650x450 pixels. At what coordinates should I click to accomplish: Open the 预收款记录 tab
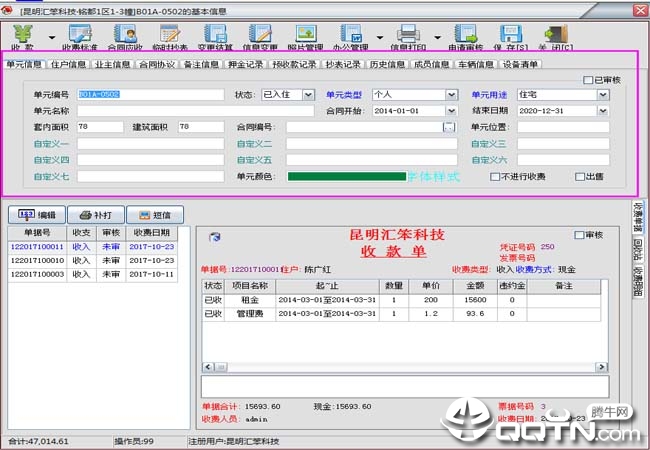coord(294,64)
